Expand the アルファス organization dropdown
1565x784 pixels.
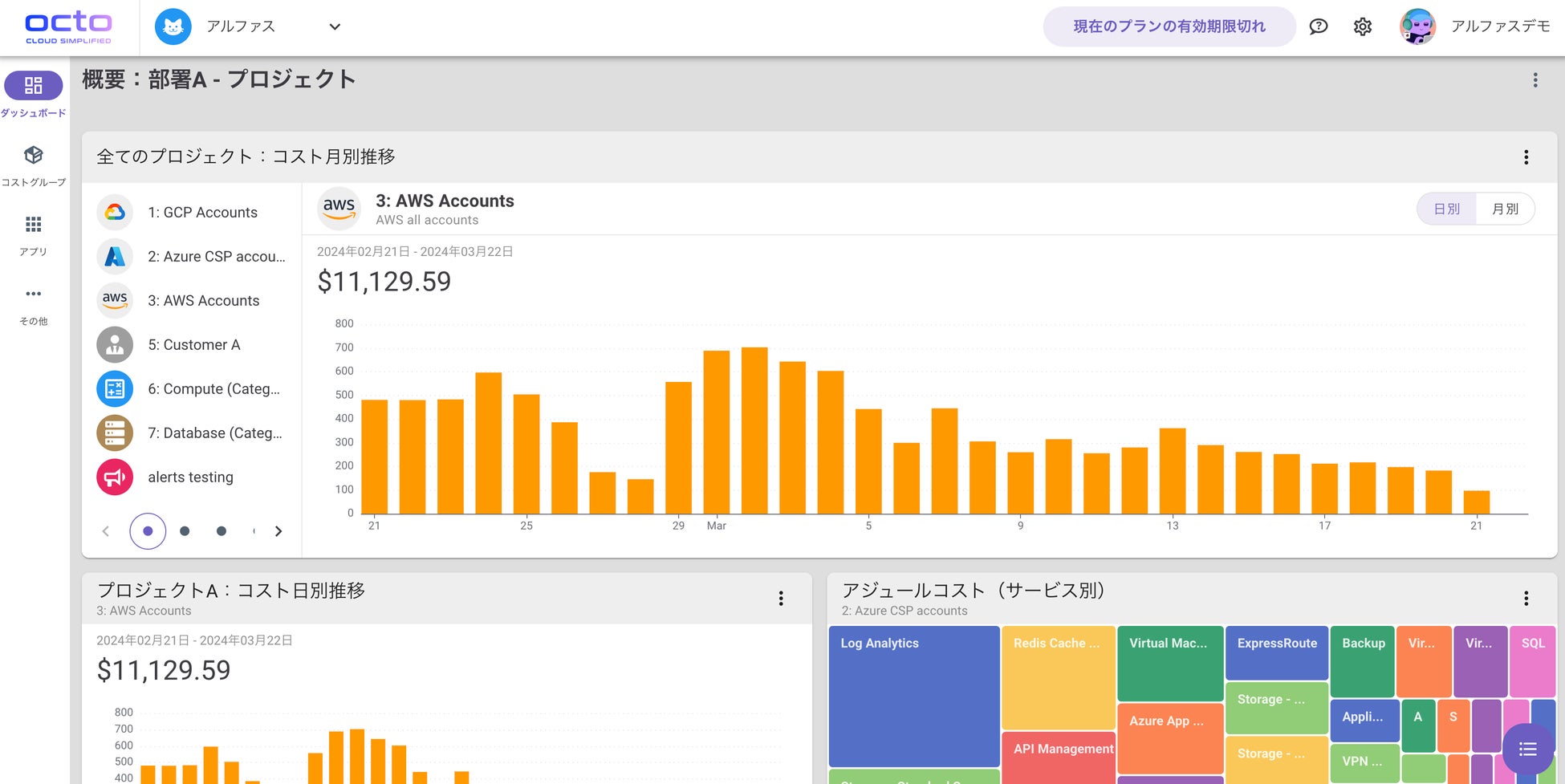click(x=335, y=26)
